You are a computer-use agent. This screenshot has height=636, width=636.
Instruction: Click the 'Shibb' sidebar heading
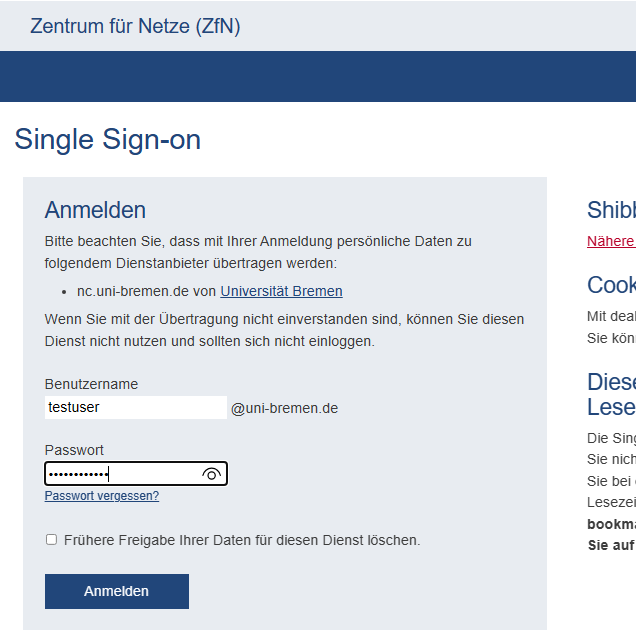click(611, 210)
